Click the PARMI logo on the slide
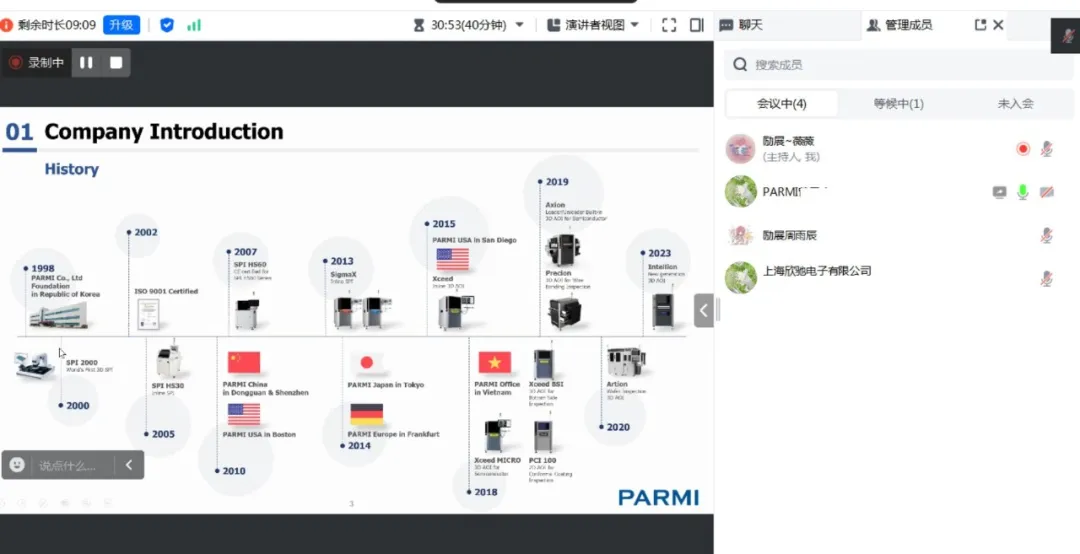Image resolution: width=1080 pixels, height=554 pixels. click(658, 497)
